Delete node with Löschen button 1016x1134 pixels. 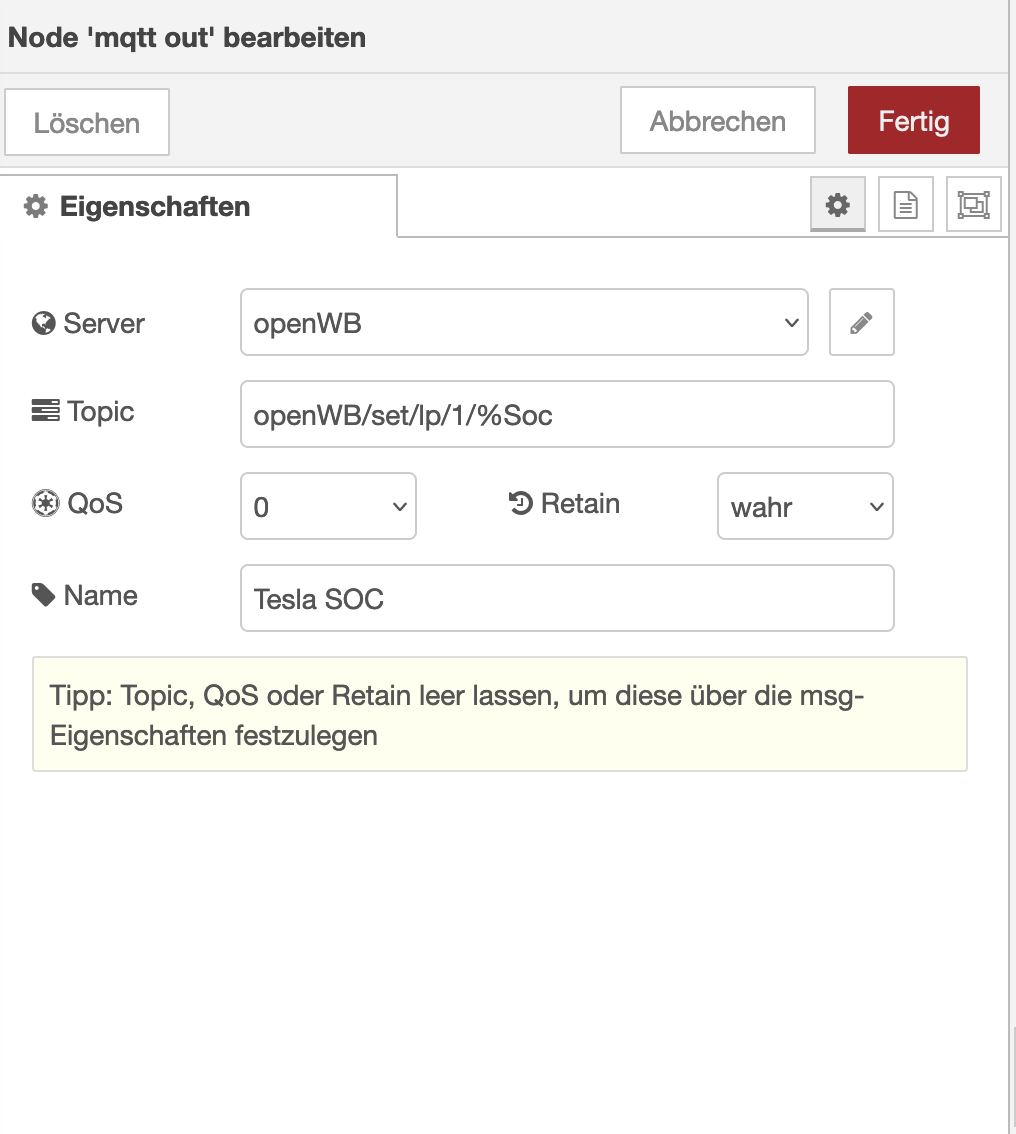click(87, 123)
